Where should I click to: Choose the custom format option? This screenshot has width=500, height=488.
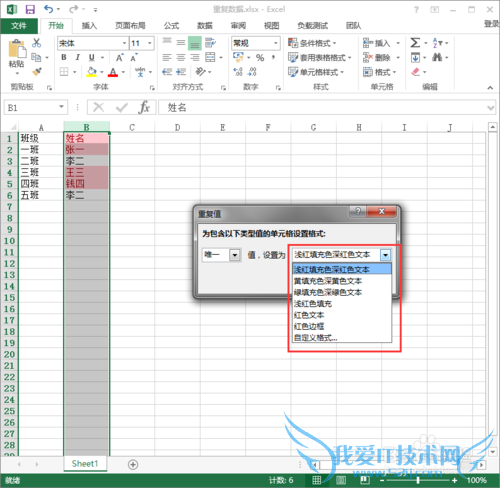click(342, 338)
